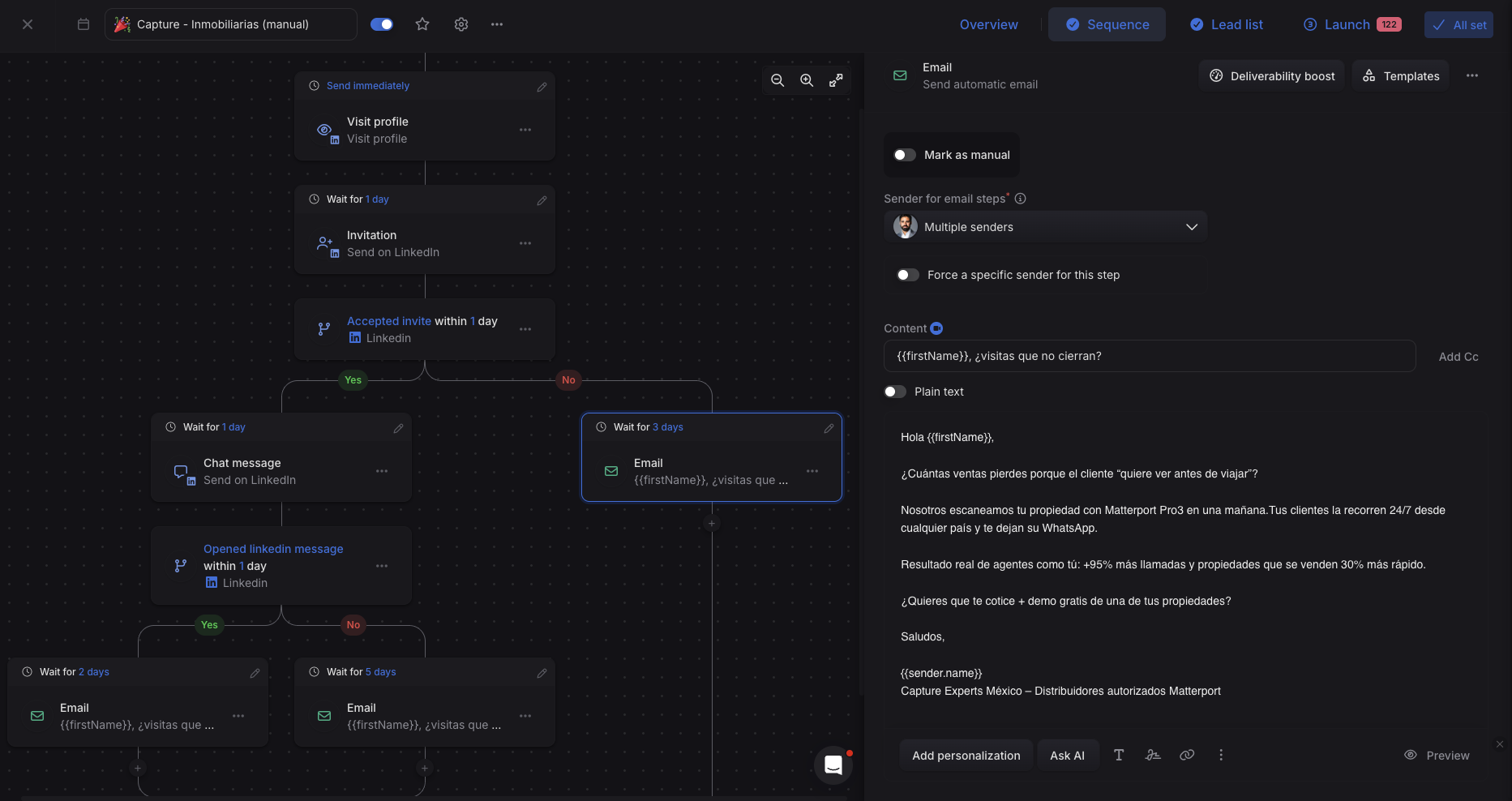Click the Opened linkedin message link

273,549
